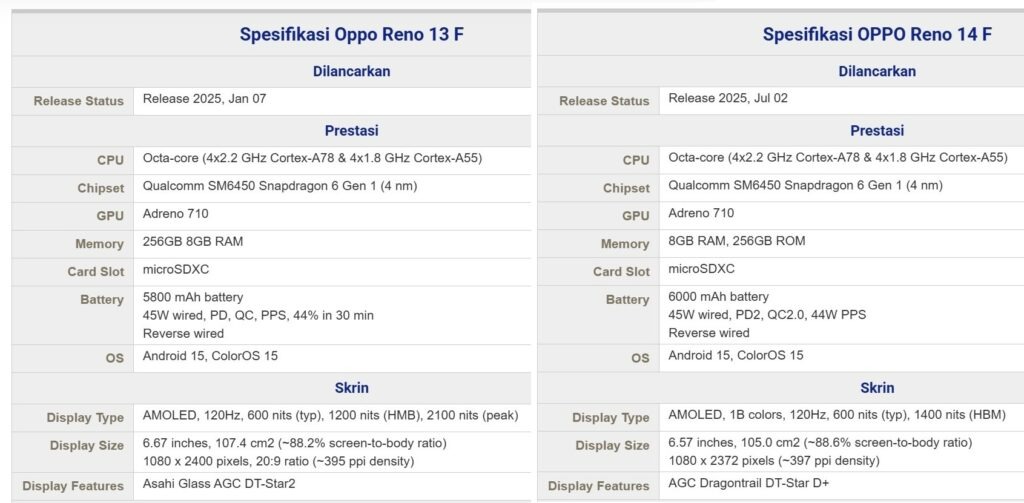Click 'Adreno 710' in Reno 13 F table
Screen dimensions: 1024x503
[x=176, y=214]
